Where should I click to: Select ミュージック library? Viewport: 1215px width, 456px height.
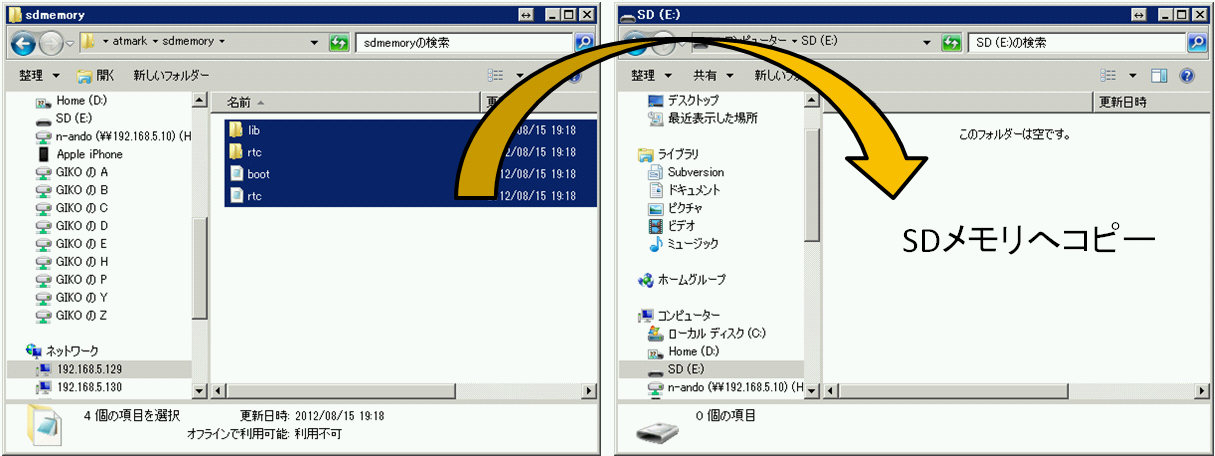click(683, 244)
